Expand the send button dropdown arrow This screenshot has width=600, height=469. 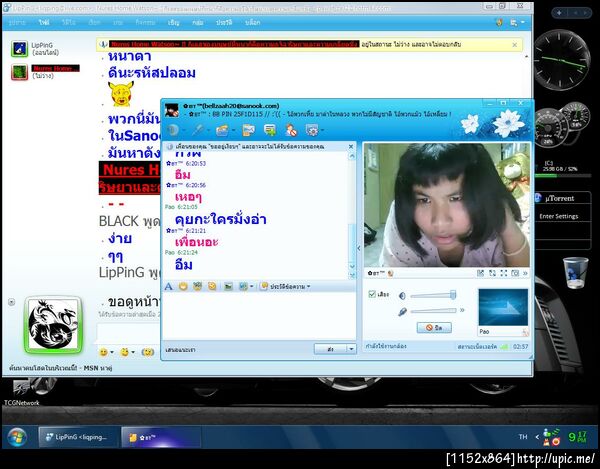pyautogui.click(x=351, y=349)
